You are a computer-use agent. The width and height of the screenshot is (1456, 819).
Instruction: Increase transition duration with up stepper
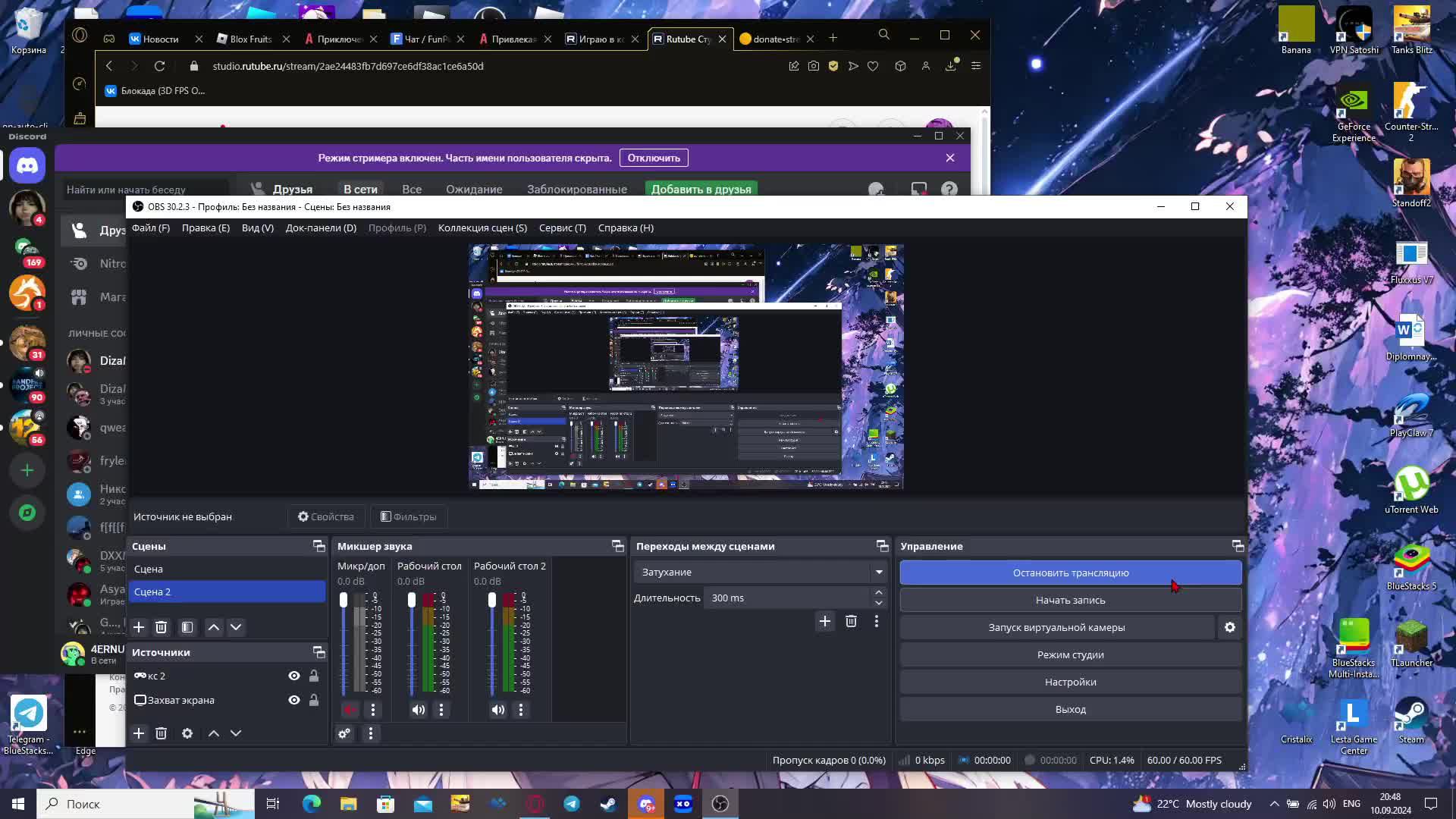[878, 593]
